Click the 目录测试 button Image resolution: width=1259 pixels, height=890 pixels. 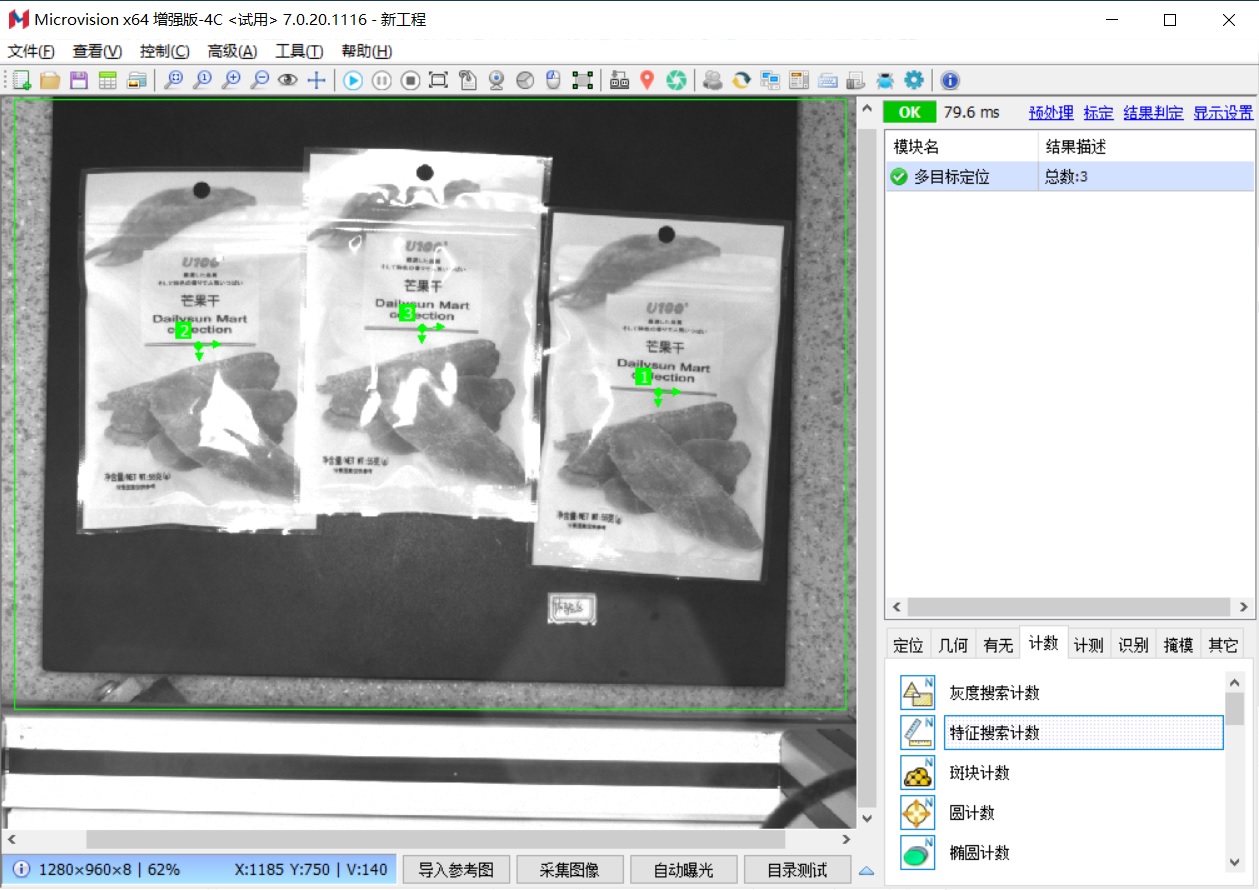click(798, 869)
